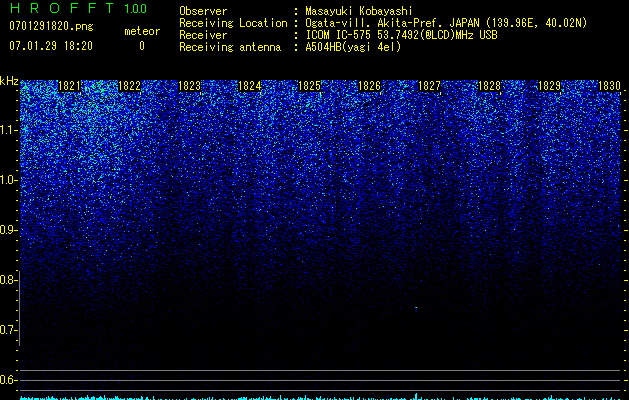Screen dimensions: 629x400
Task: Click the 'Observer' field label
Action: coord(203,11)
